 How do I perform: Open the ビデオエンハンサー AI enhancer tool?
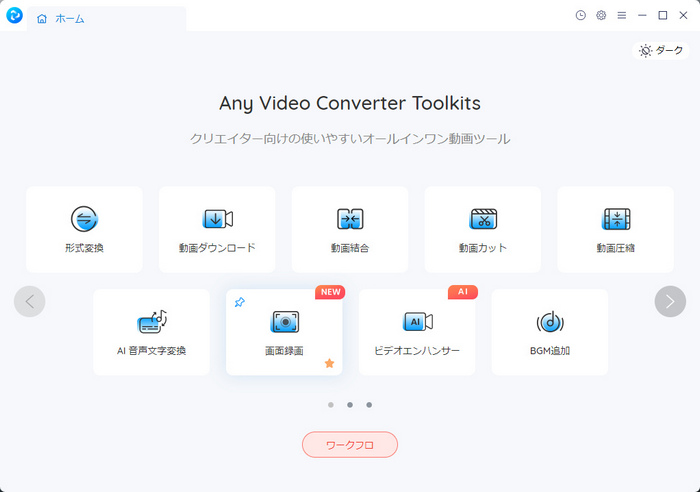click(x=417, y=332)
